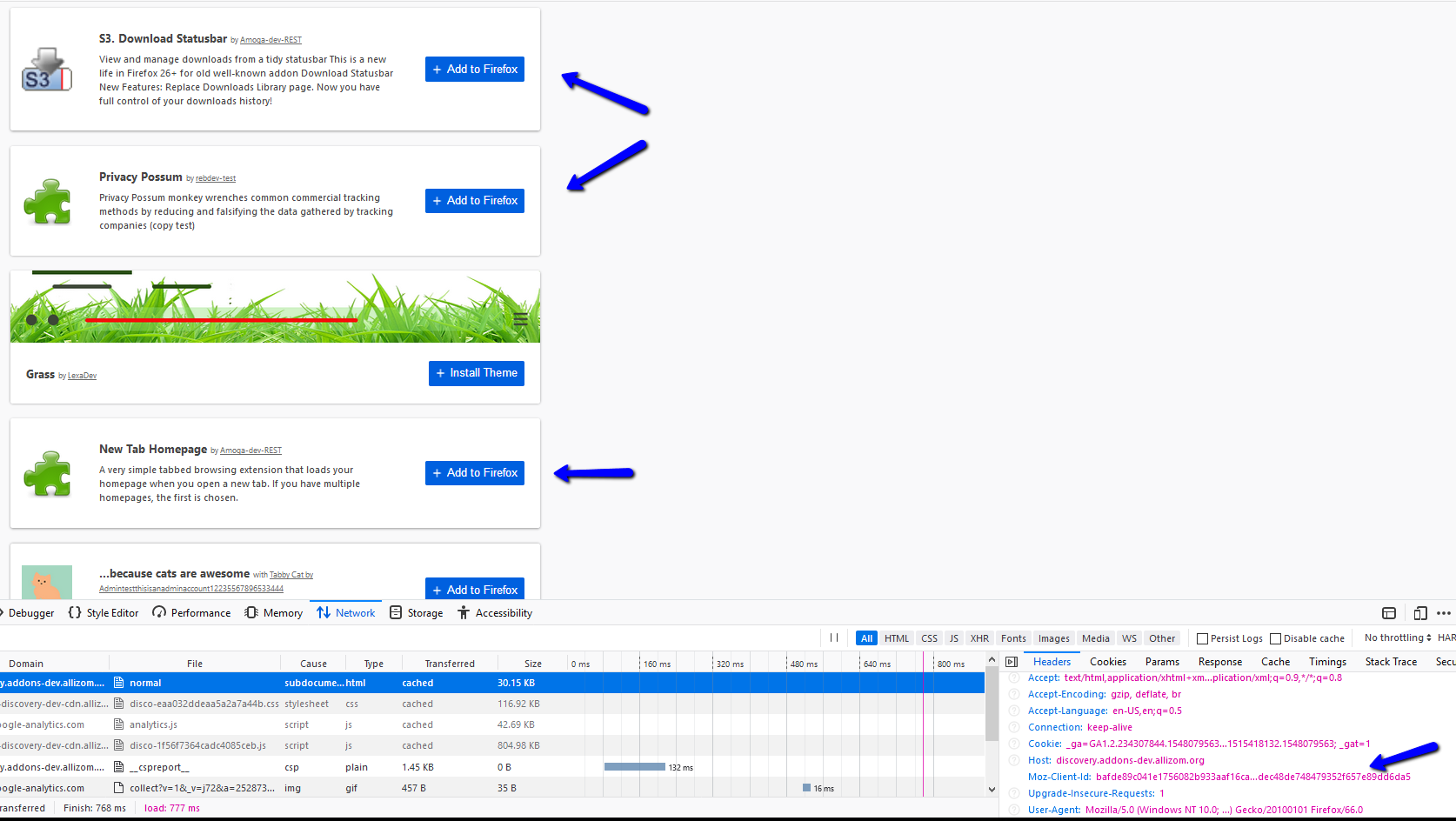This screenshot has width=1456, height=821.
Task: Open the Params details tab
Action: (1162, 662)
